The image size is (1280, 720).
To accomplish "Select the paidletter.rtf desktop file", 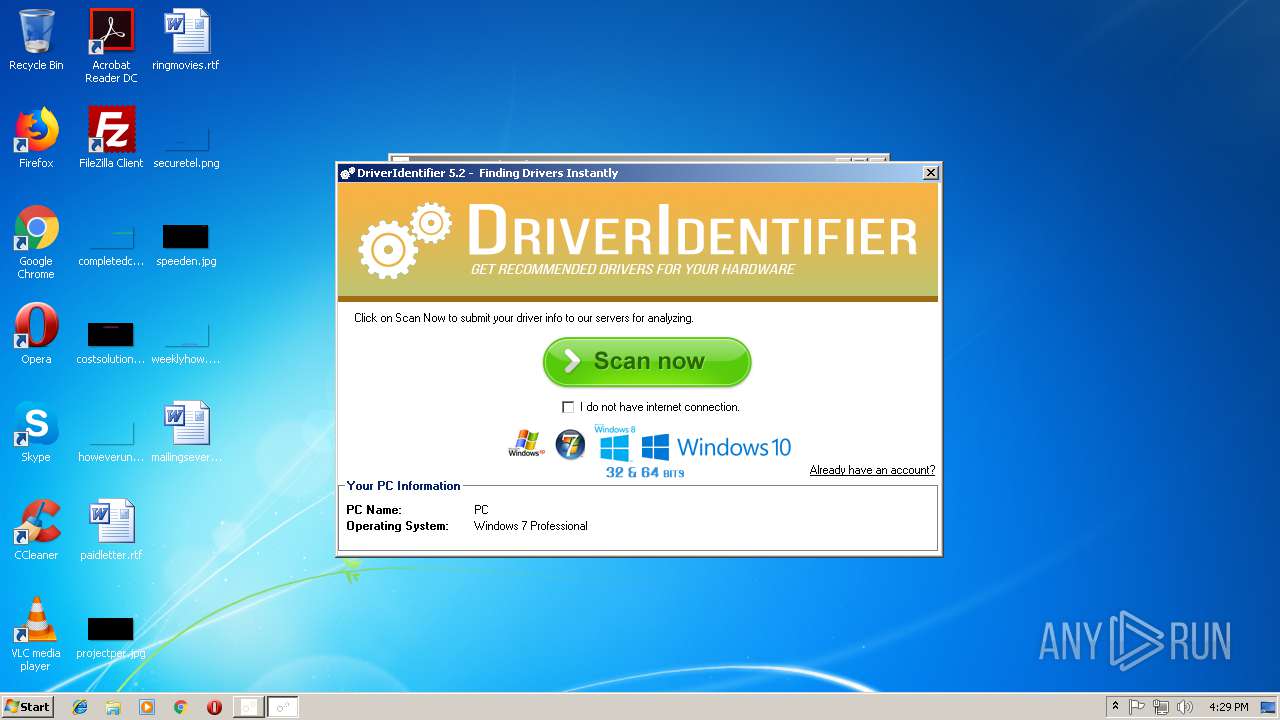I will tap(111, 530).
